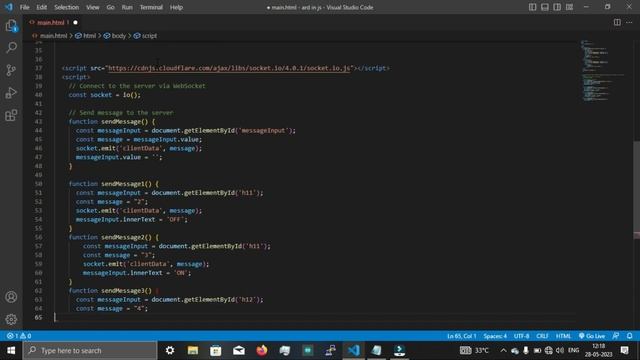Toggle primary side bar layout icon
This screenshot has width=640, height=360.
click(533, 7)
